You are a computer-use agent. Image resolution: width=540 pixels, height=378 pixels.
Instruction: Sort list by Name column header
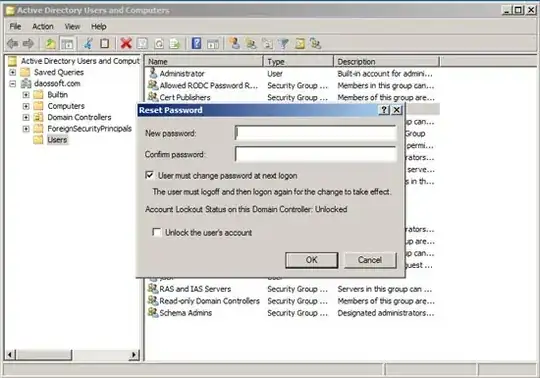[x=204, y=62]
